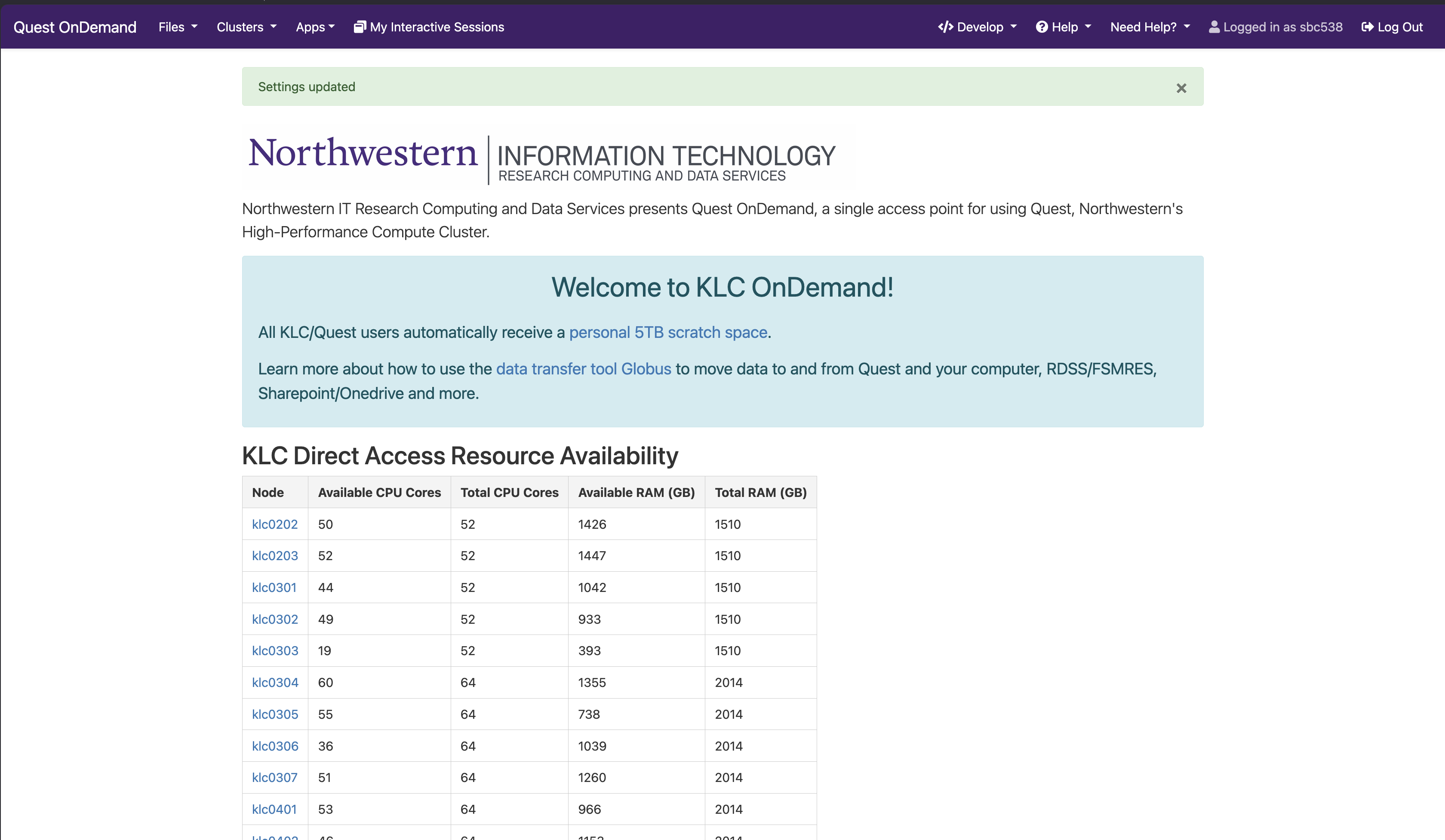The image size is (1445, 840).
Task: Open the Help dropdown menu
Action: coord(1064,27)
